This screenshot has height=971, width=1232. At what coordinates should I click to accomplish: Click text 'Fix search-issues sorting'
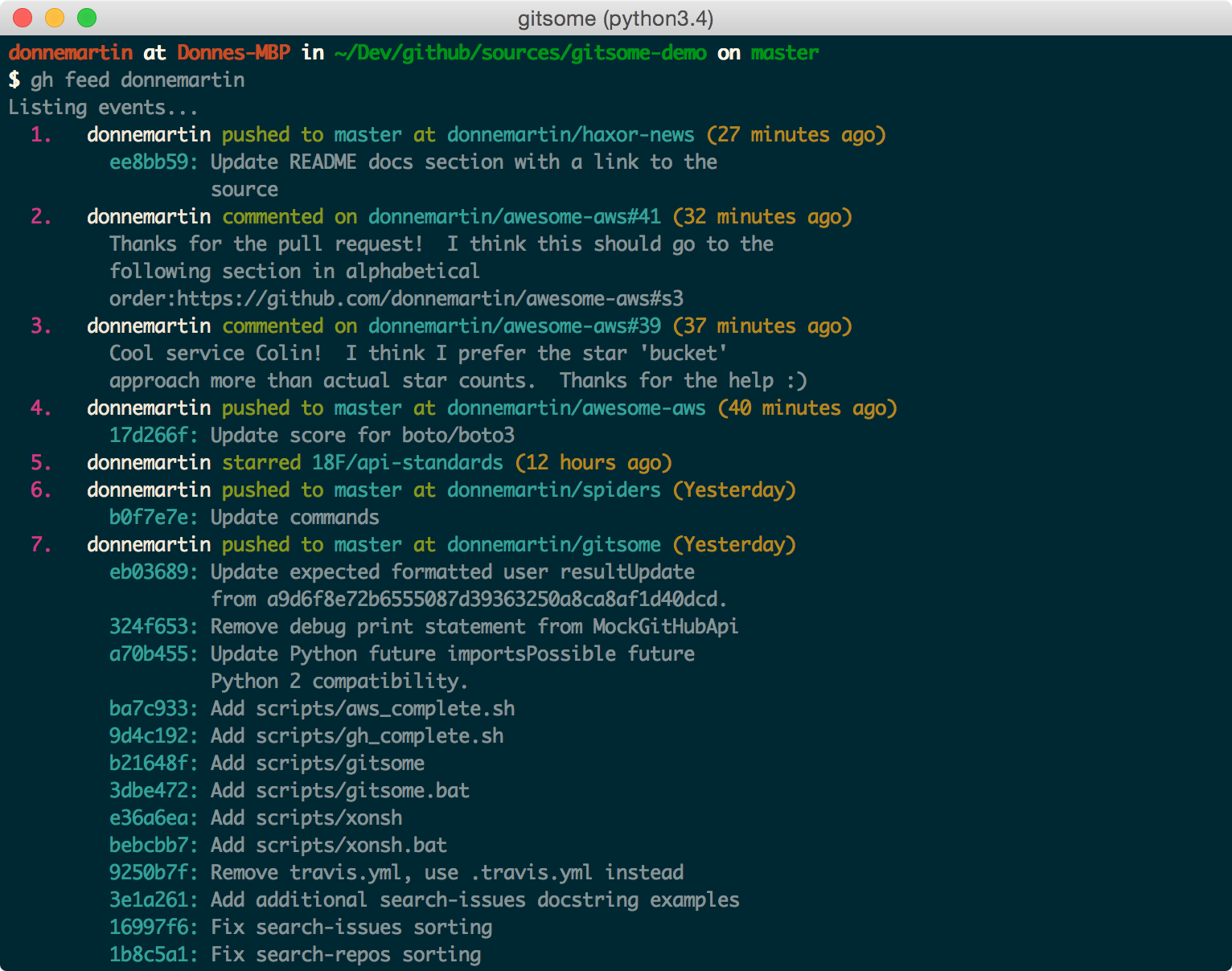click(351, 928)
